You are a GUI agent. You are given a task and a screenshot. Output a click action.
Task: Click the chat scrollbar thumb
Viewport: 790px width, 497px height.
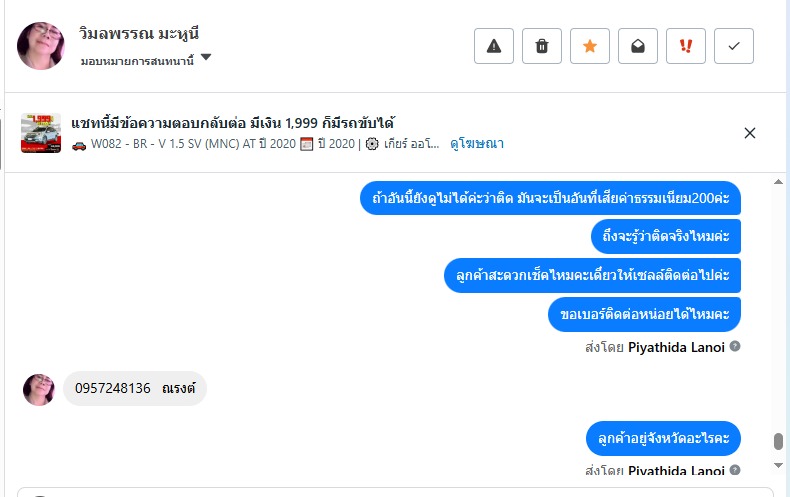778,441
